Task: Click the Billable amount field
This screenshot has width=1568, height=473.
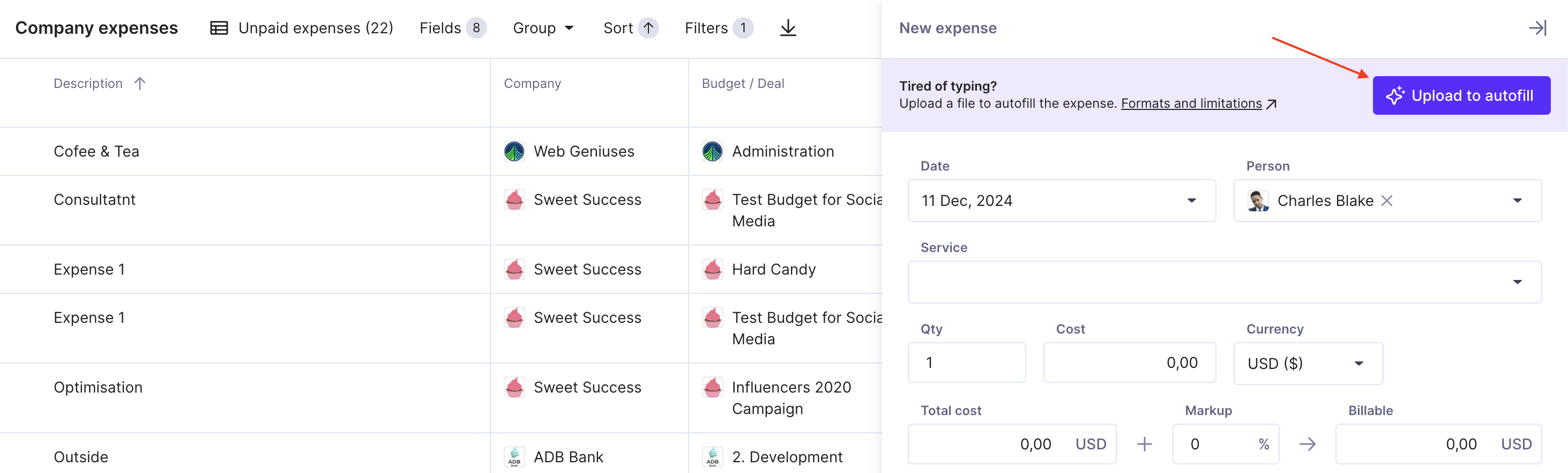Action: pyautogui.click(x=1438, y=445)
